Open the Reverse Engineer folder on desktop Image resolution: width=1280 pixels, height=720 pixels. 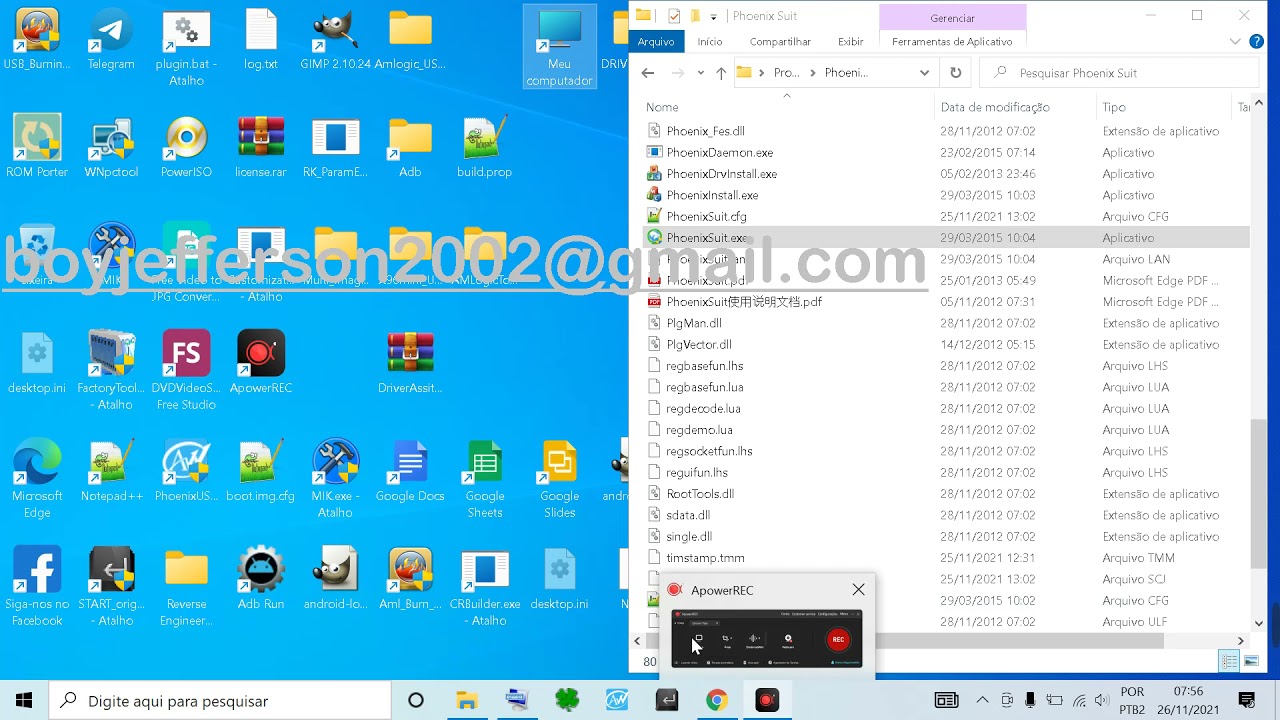186,586
